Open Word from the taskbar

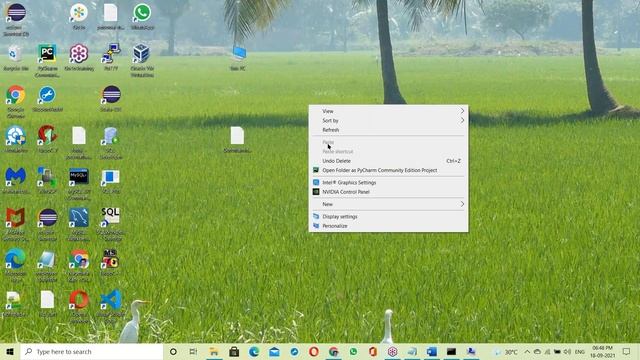(x=431, y=351)
